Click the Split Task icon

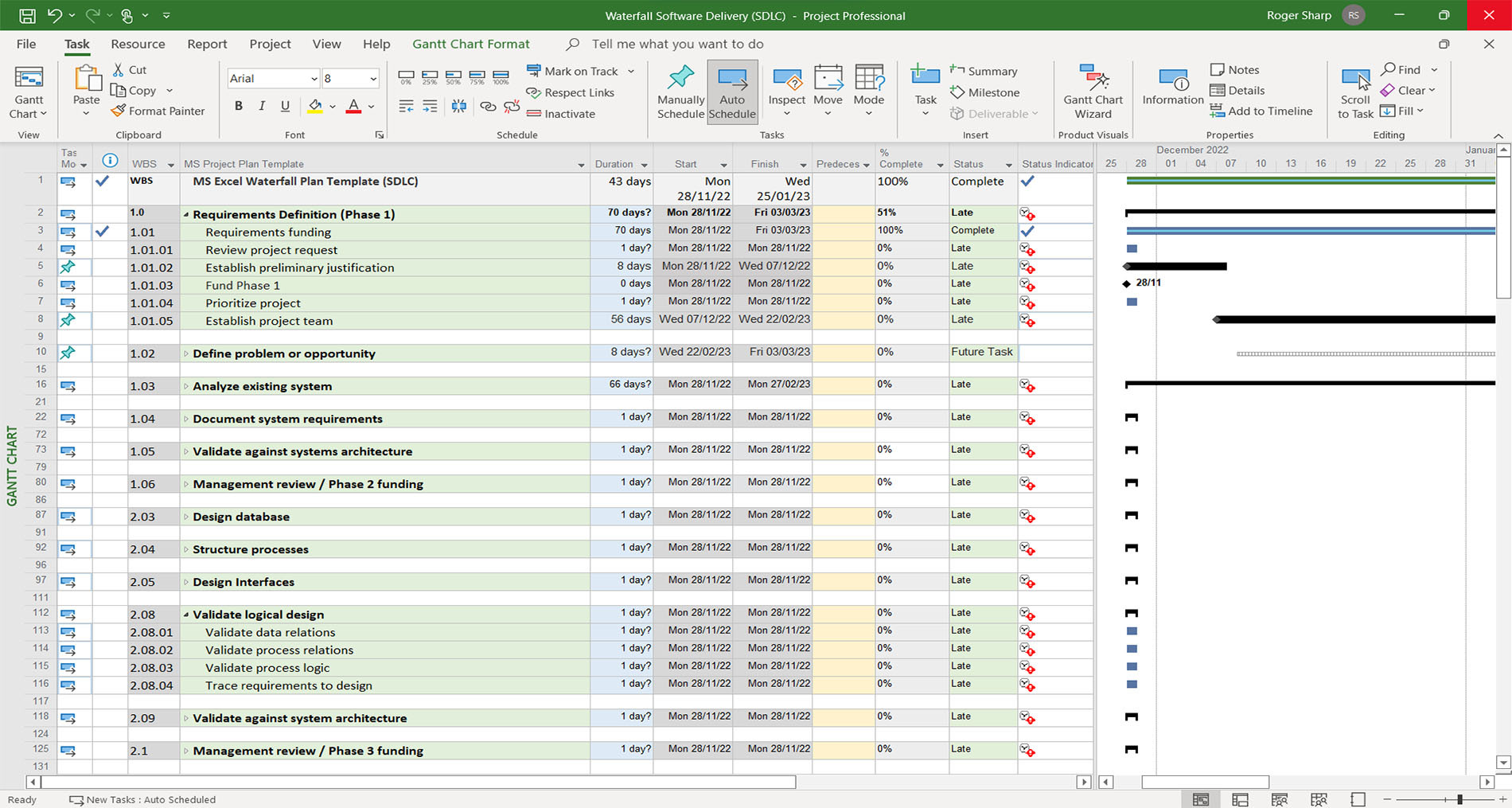[x=459, y=106]
